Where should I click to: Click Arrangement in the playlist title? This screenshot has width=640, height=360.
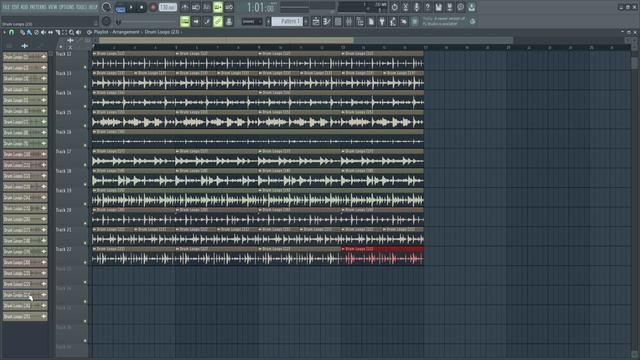click(x=125, y=32)
